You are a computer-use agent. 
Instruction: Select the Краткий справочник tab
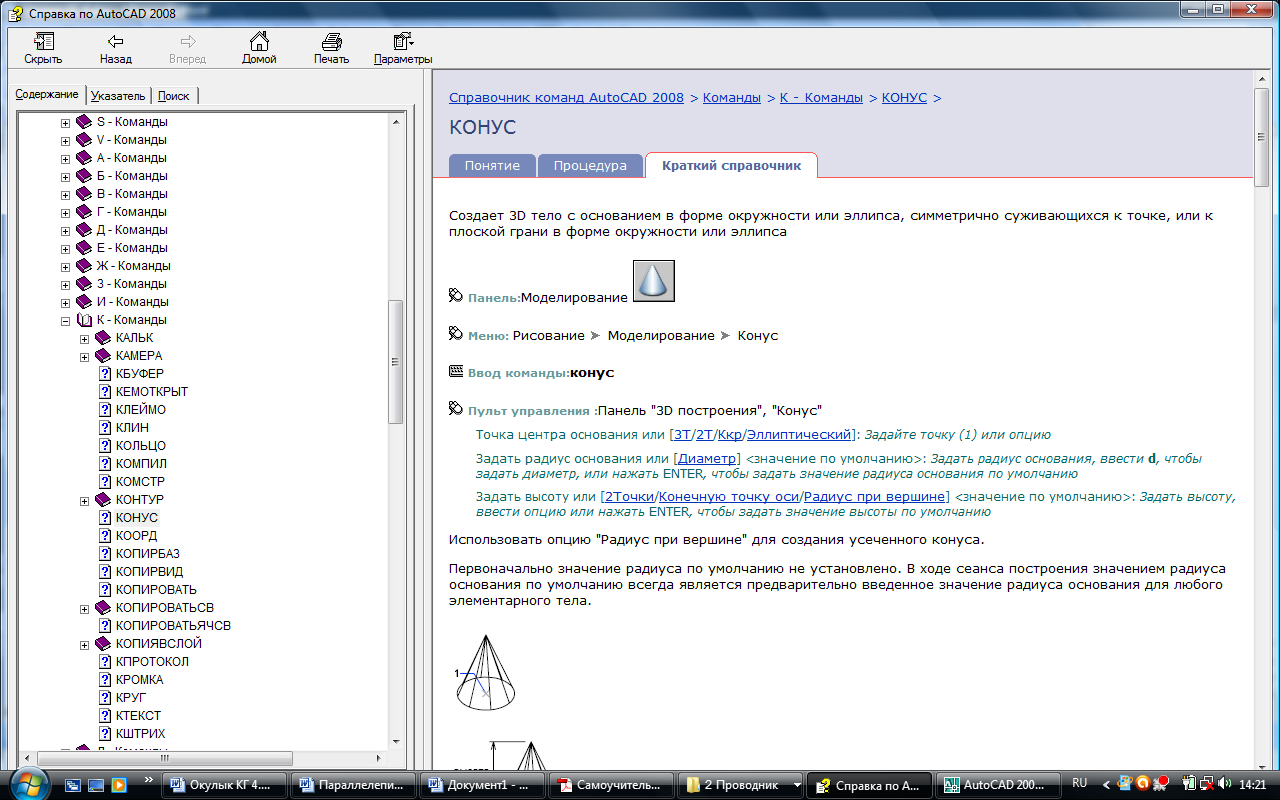(x=731, y=165)
